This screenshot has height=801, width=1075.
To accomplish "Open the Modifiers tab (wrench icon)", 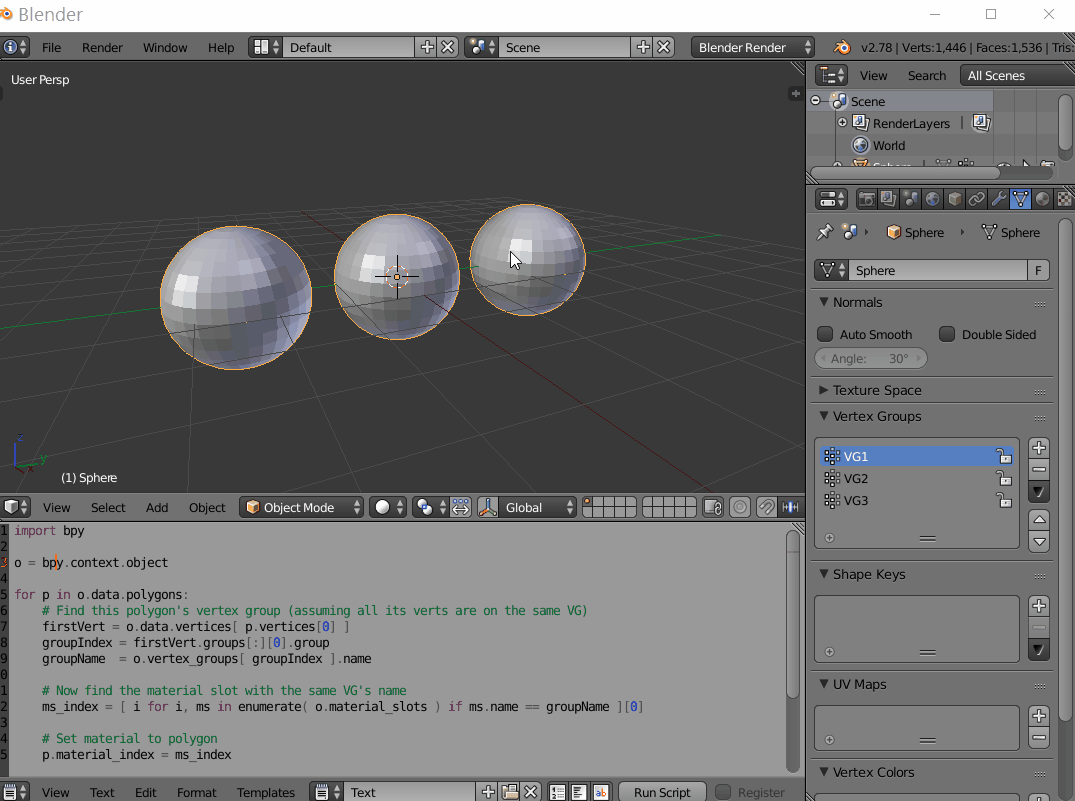I will click(999, 199).
